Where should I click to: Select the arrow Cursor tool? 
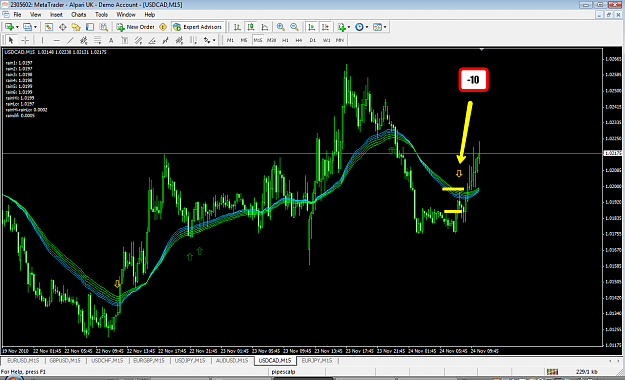11,40
